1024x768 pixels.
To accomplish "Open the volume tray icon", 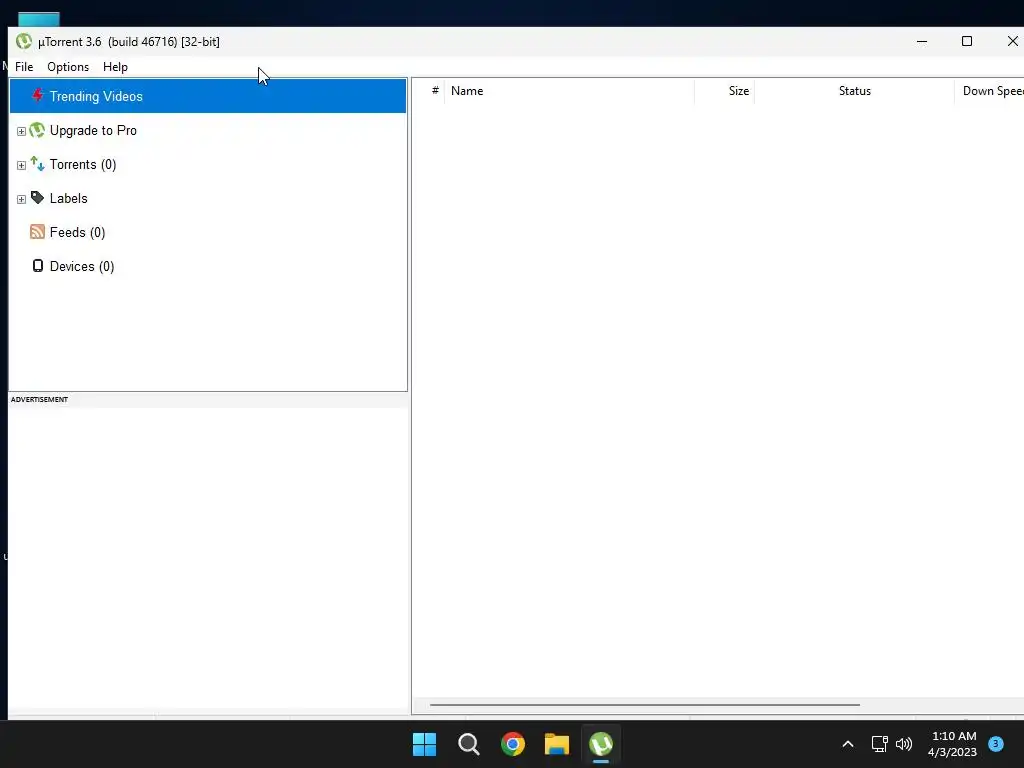I will [904, 744].
